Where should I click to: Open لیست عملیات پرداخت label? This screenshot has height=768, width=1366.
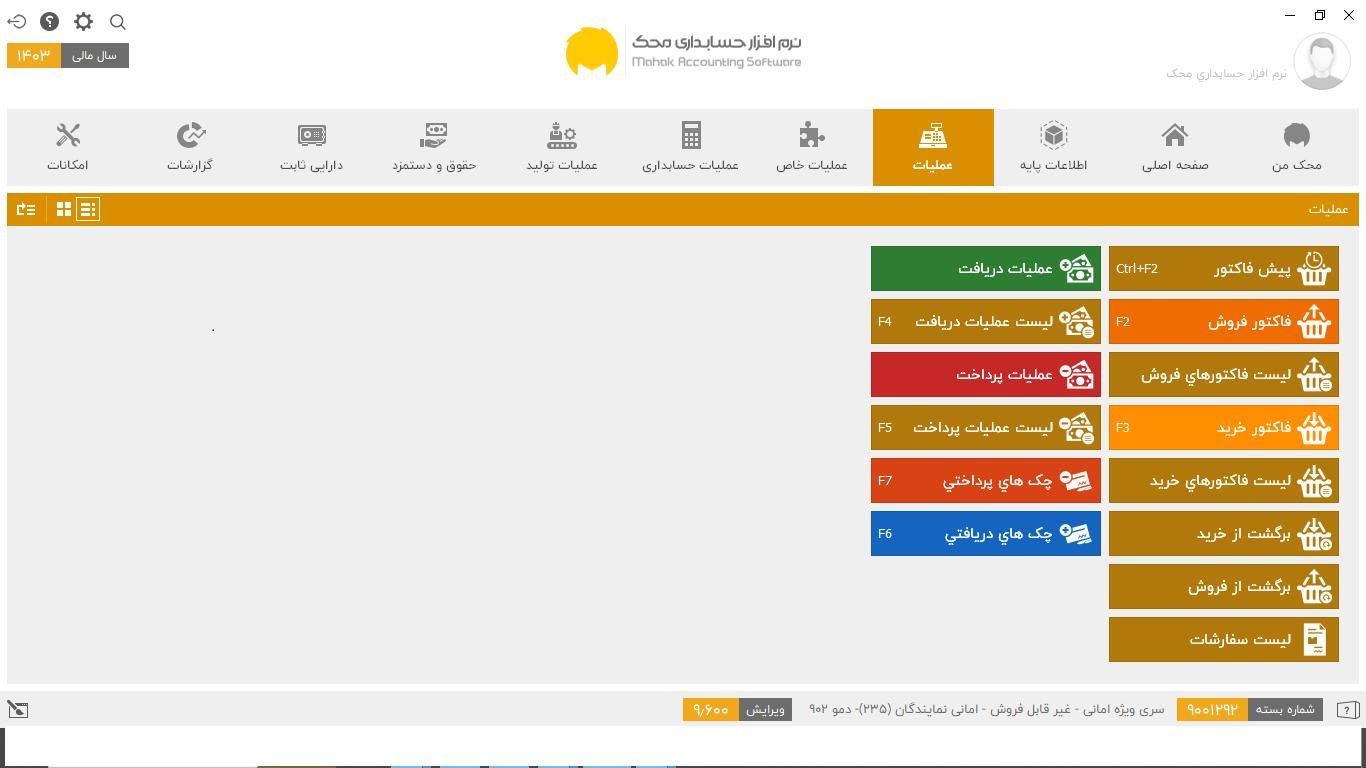tap(983, 427)
